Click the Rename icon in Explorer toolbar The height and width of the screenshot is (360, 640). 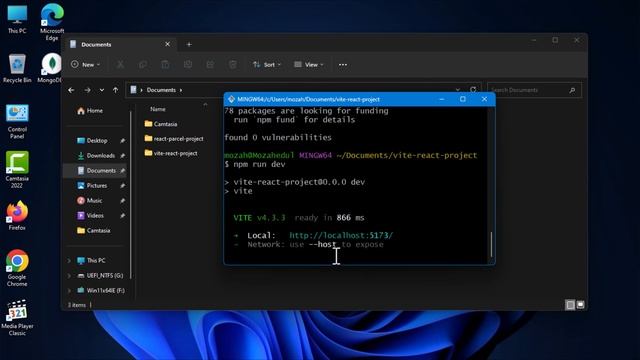coord(188,64)
